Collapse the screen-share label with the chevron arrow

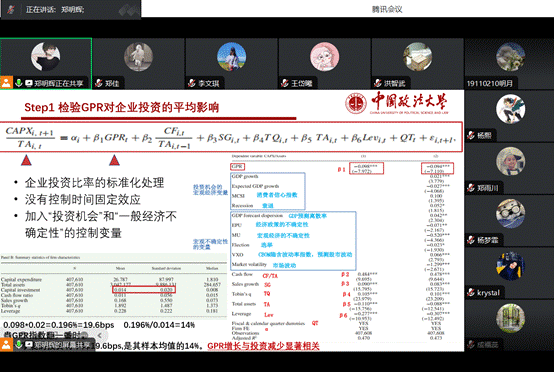tap(100, 335)
